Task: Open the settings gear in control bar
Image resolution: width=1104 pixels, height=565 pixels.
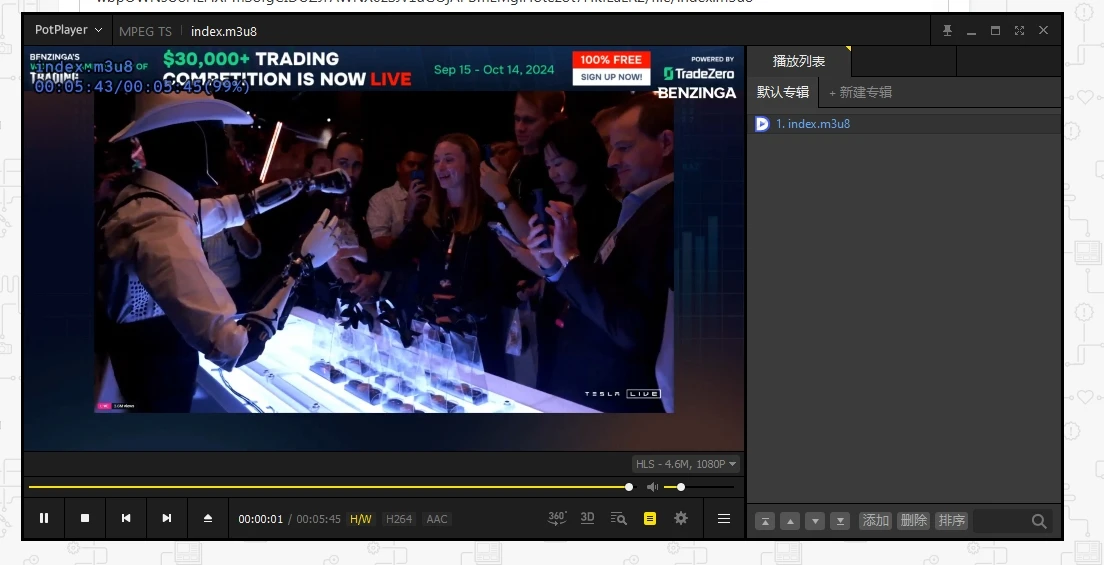Action: [681, 518]
